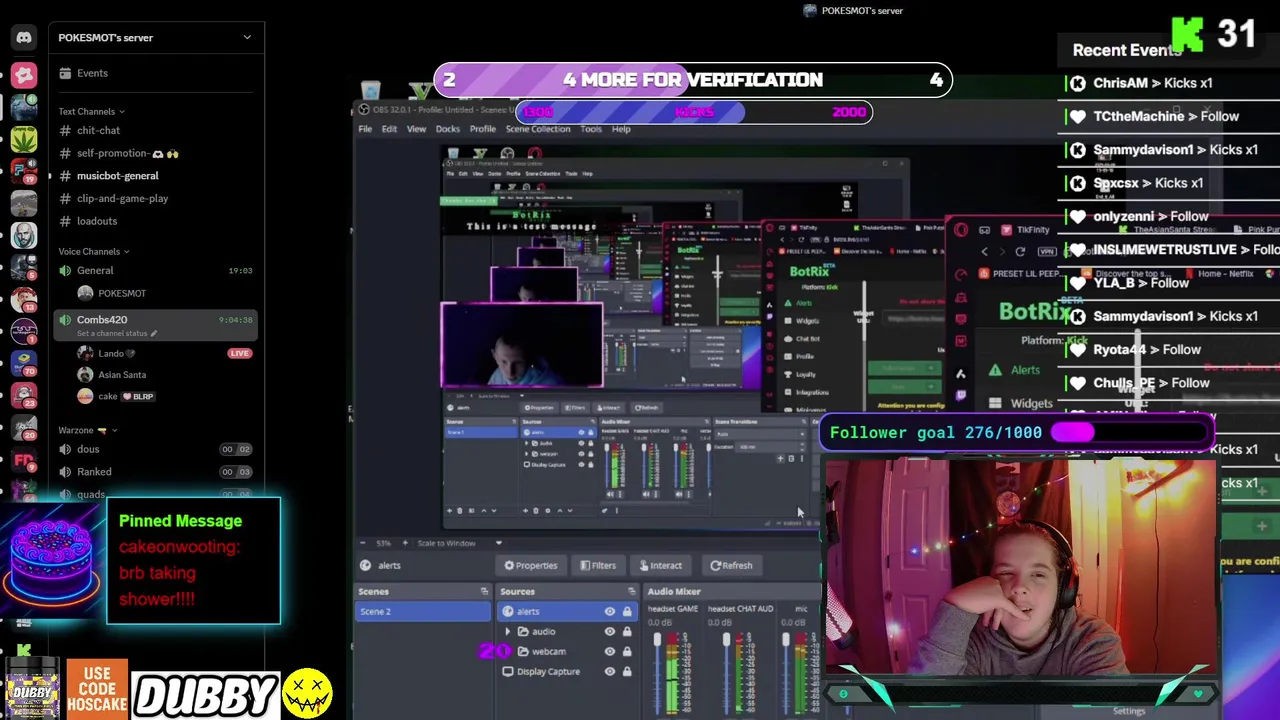Click the red LIVE badge beside Lando
Screen dimensions: 1280x720
(239, 353)
